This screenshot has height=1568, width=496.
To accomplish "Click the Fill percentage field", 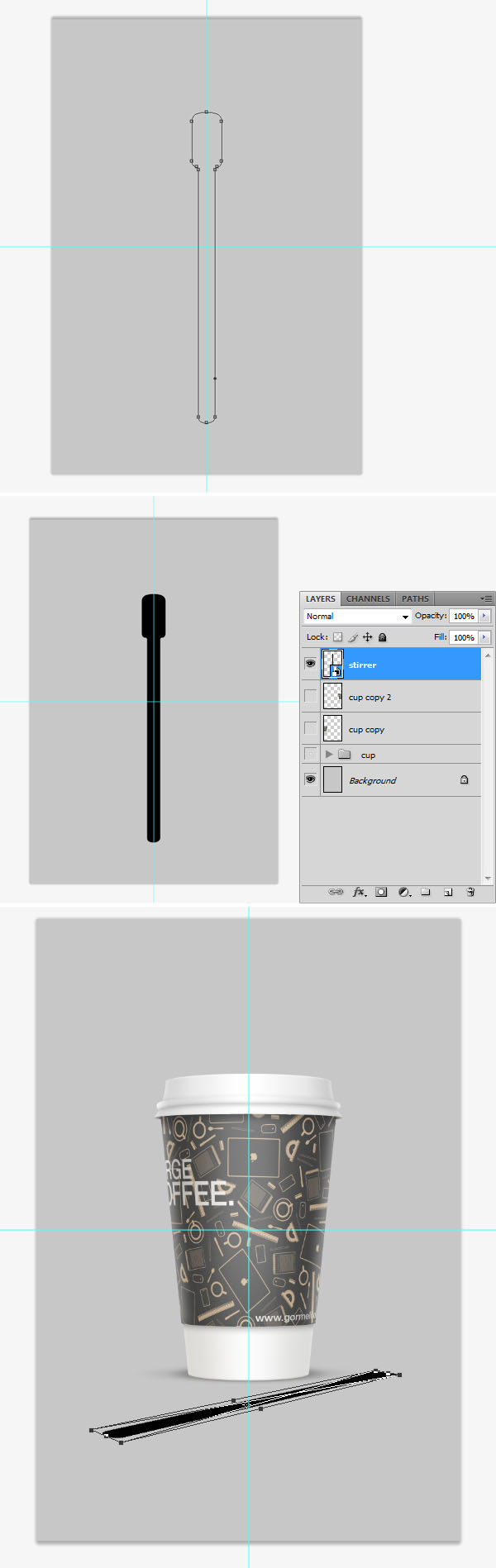I will pos(463,637).
